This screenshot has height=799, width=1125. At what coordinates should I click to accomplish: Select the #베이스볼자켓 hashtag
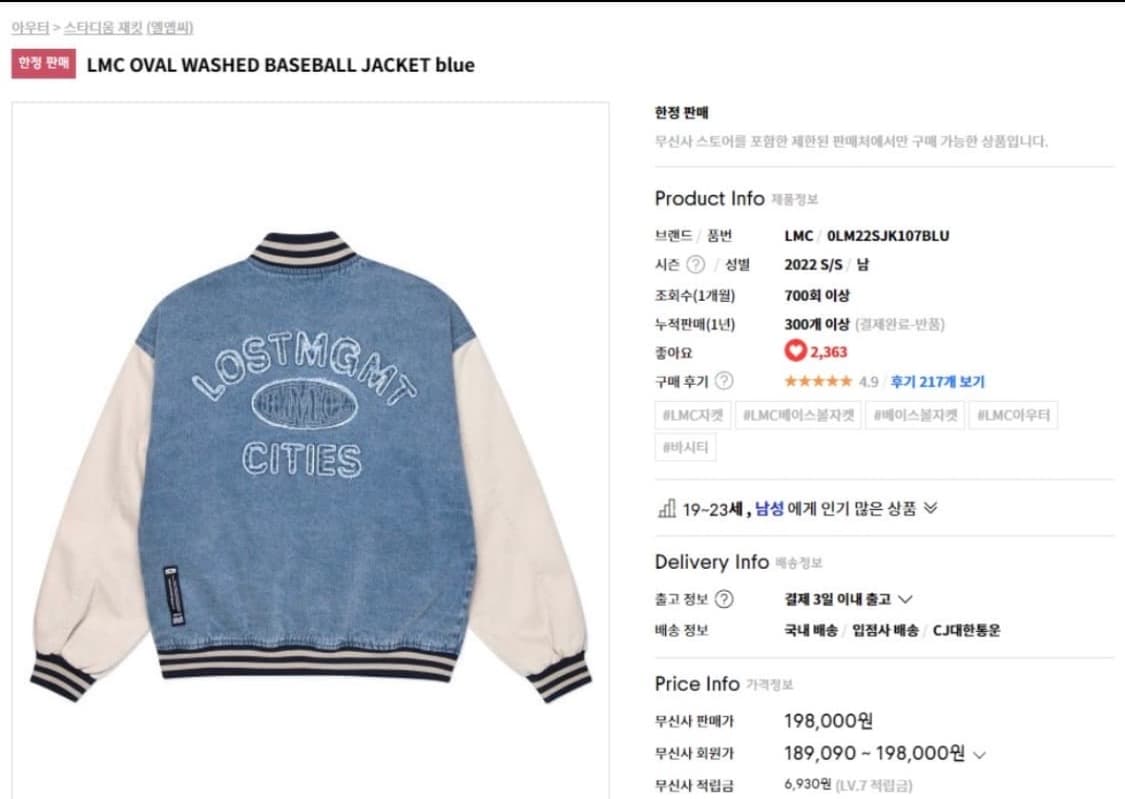[x=915, y=415]
